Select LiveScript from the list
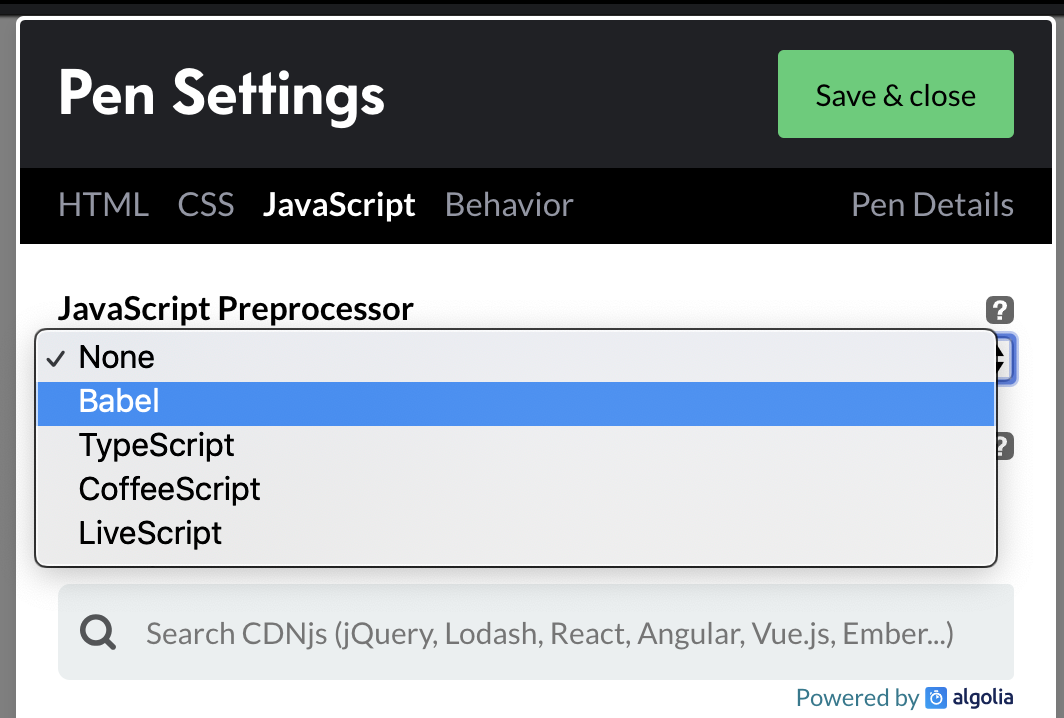The image size is (1064, 718). click(x=150, y=533)
